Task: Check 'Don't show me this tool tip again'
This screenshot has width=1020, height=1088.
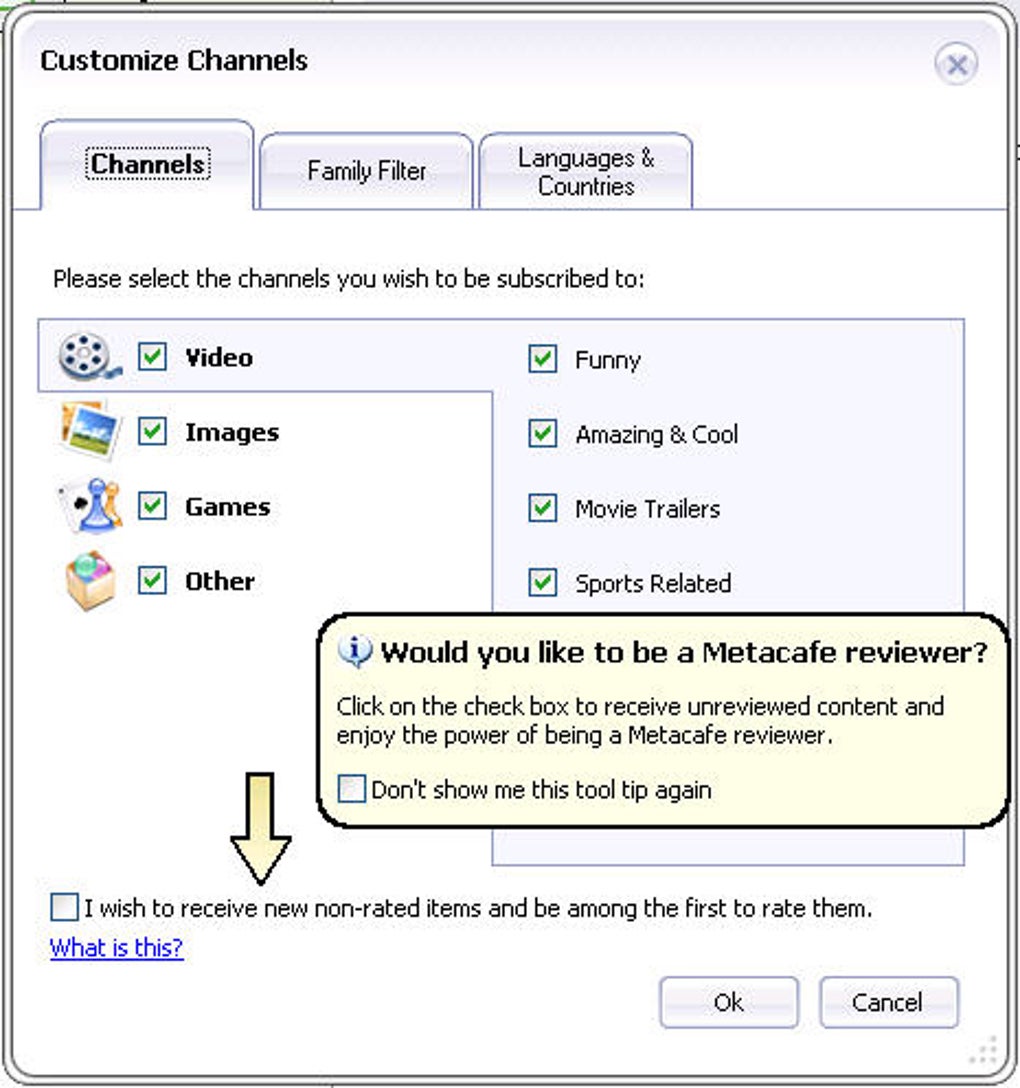Action: [x=352, y=790]
